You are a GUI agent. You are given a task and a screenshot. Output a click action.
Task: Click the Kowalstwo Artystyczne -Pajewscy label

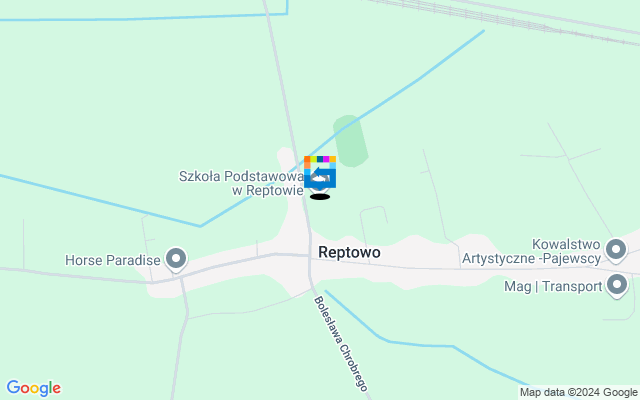click(x=531, y=251)
